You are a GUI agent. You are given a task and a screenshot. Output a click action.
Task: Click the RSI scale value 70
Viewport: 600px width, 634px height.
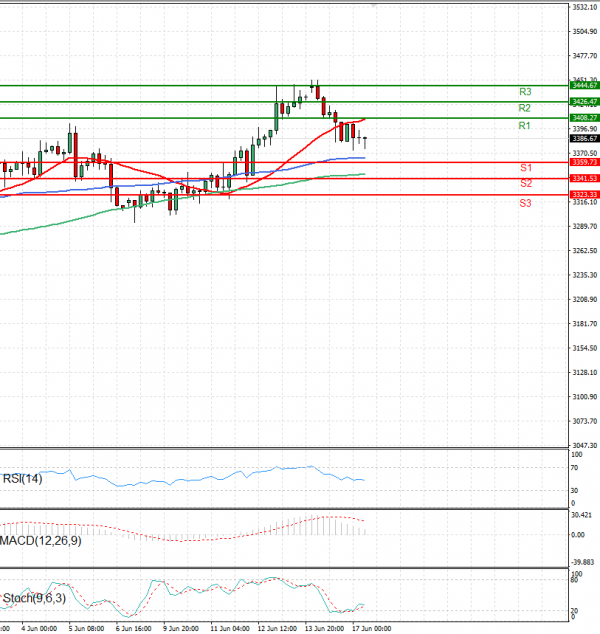[x=575, y=468]
